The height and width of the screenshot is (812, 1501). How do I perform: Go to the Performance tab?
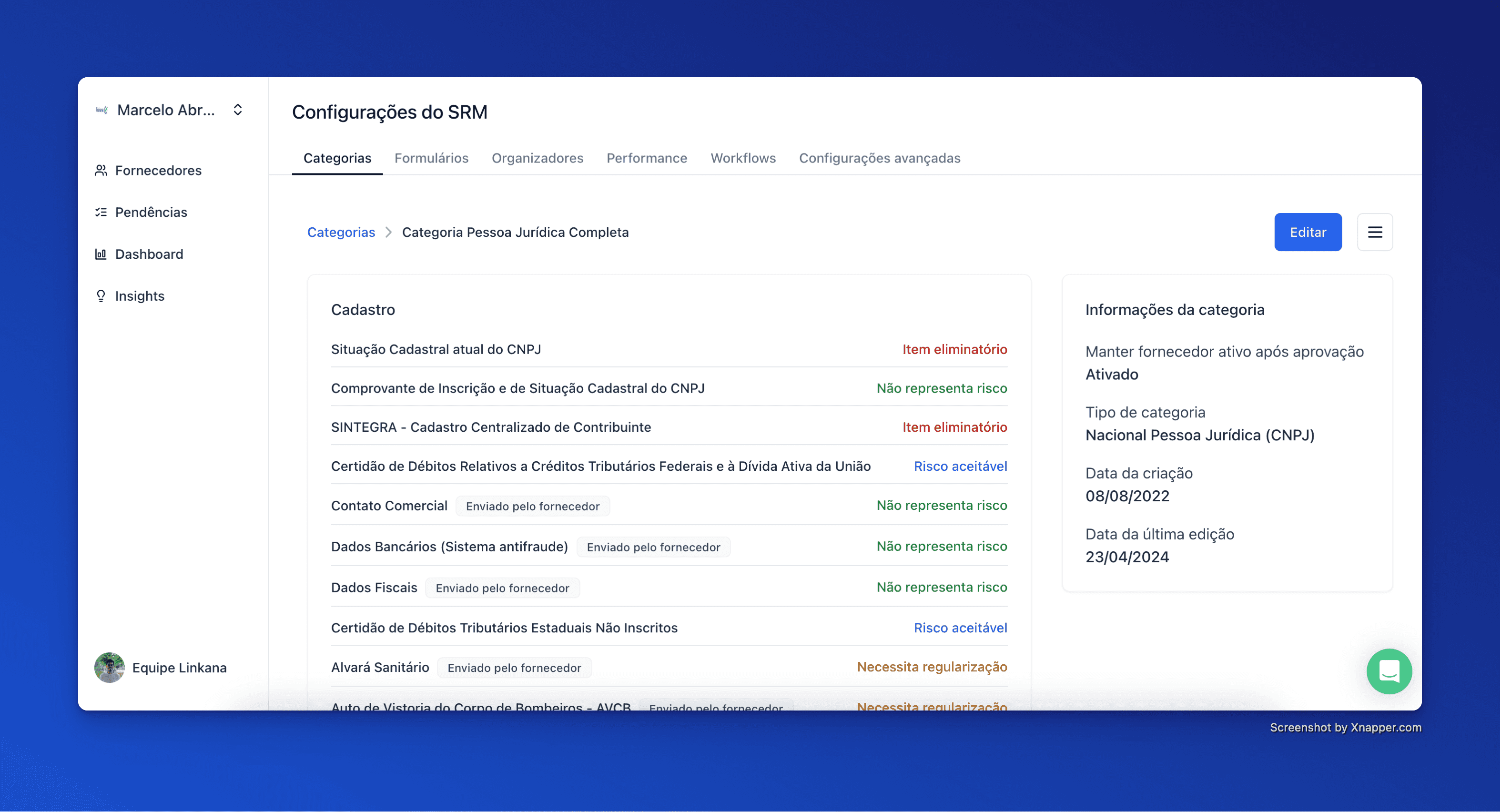[x=647, y=158]
